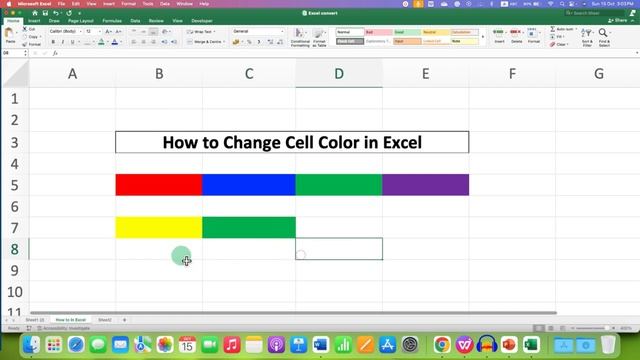Increase font size with larger A icon
Image resolution: width=640 pixels, height=360 pixels.
pyautogui.click(x=108, y=31)
